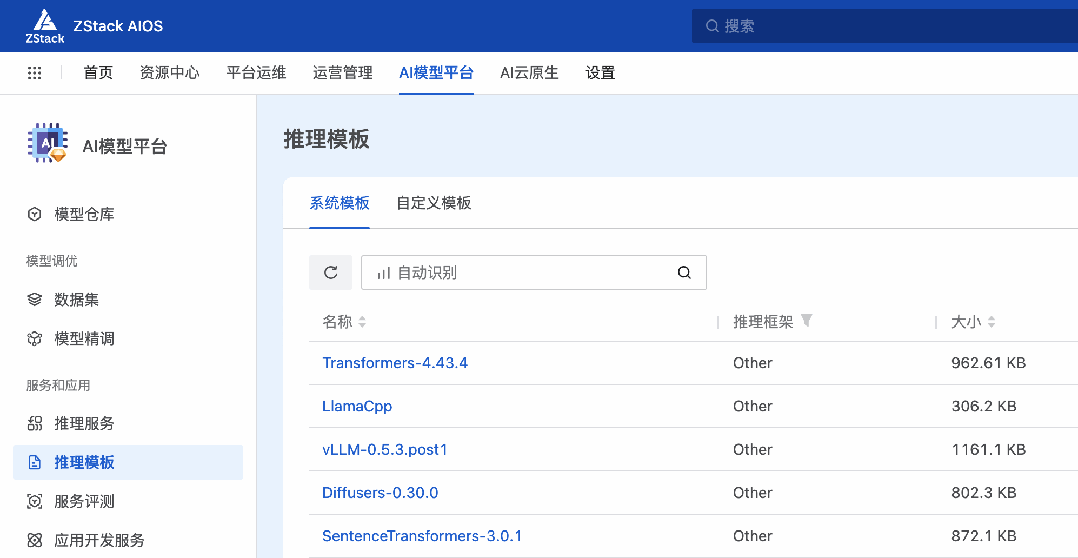
Task: Switch to the 自定义模板 tab
Action: coord(433,203)
